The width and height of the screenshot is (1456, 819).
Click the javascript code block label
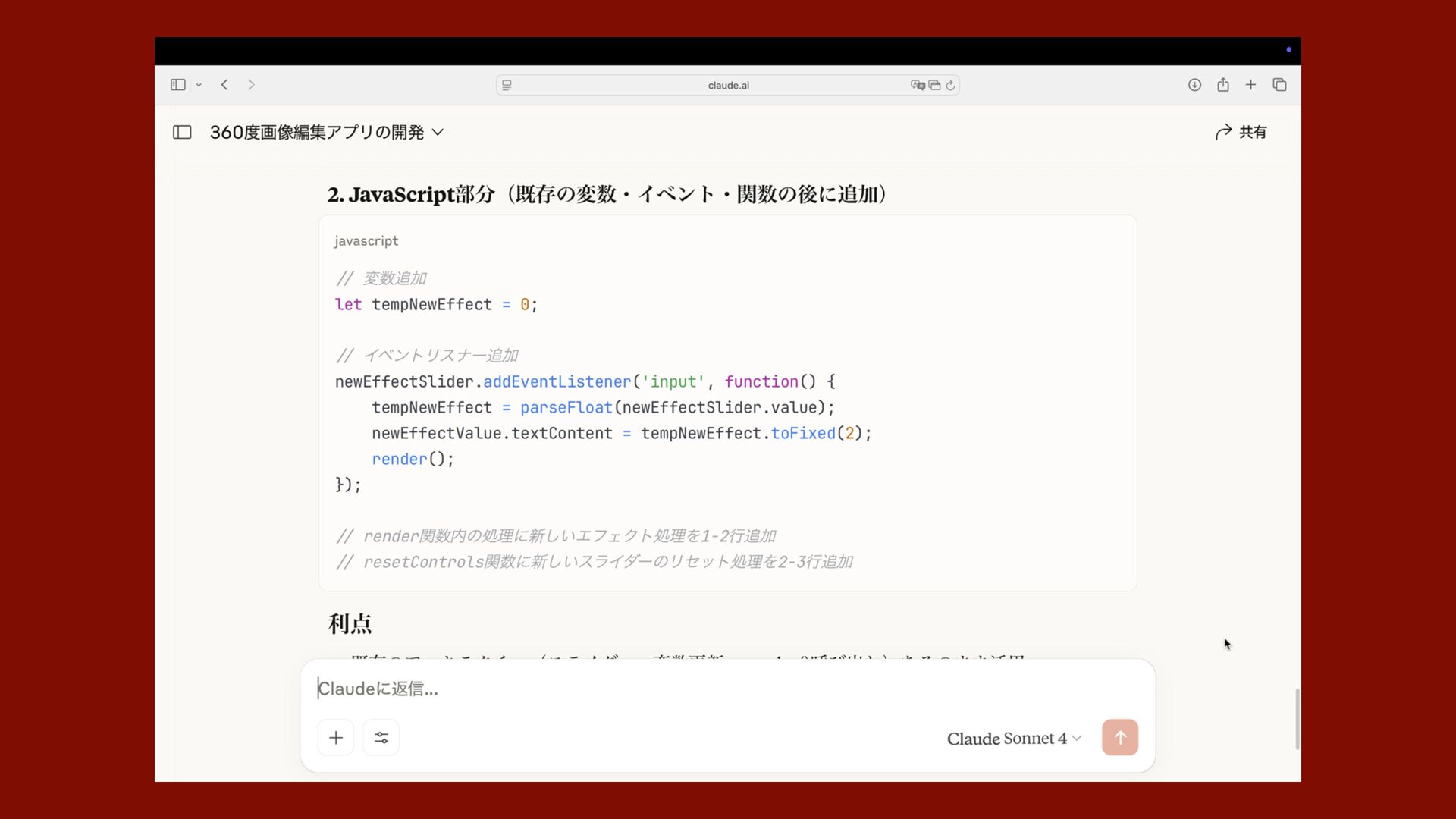(366, 240)
